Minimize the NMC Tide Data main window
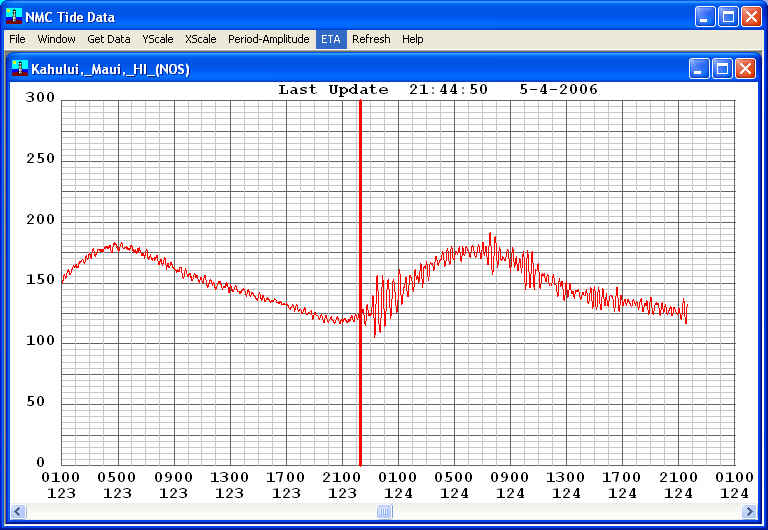768x530 pixels. pos(705,17)
